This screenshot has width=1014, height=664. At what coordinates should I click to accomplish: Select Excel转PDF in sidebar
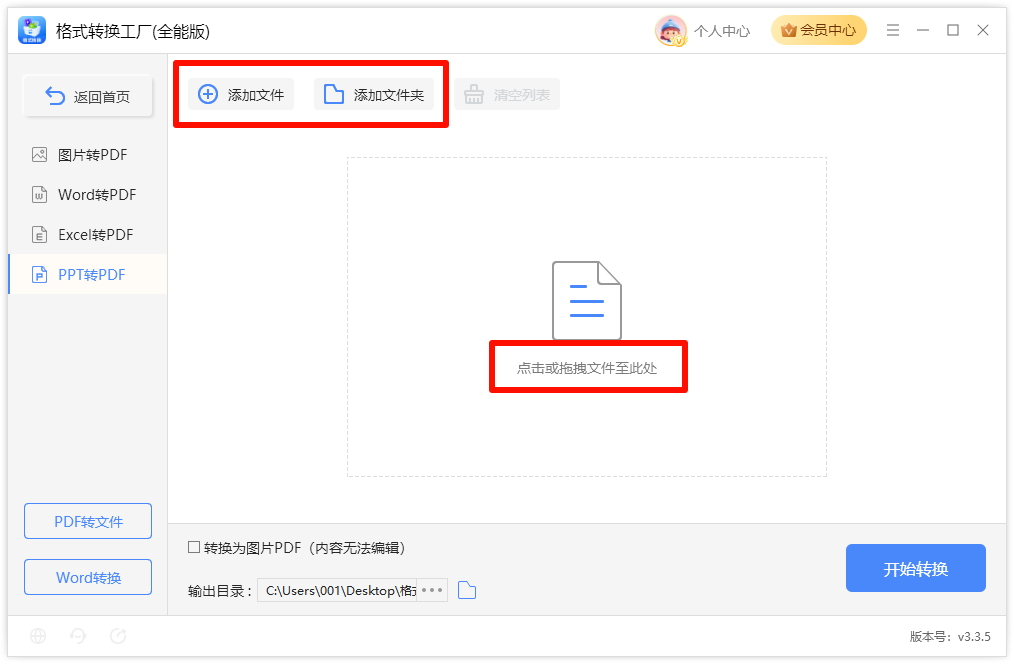pyautogui.click(x=87, y=235)
